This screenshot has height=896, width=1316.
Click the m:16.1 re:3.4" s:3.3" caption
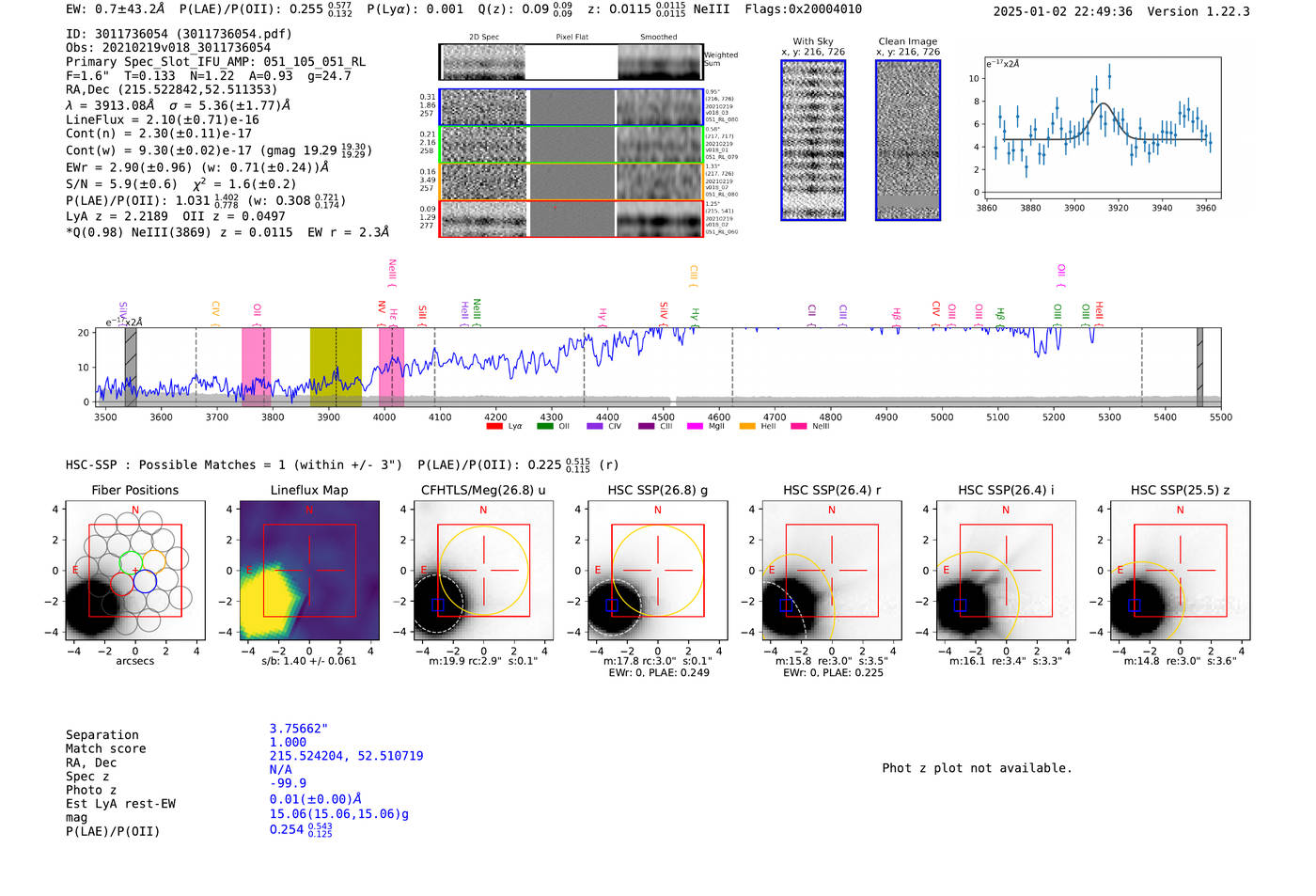[1006, 661]
